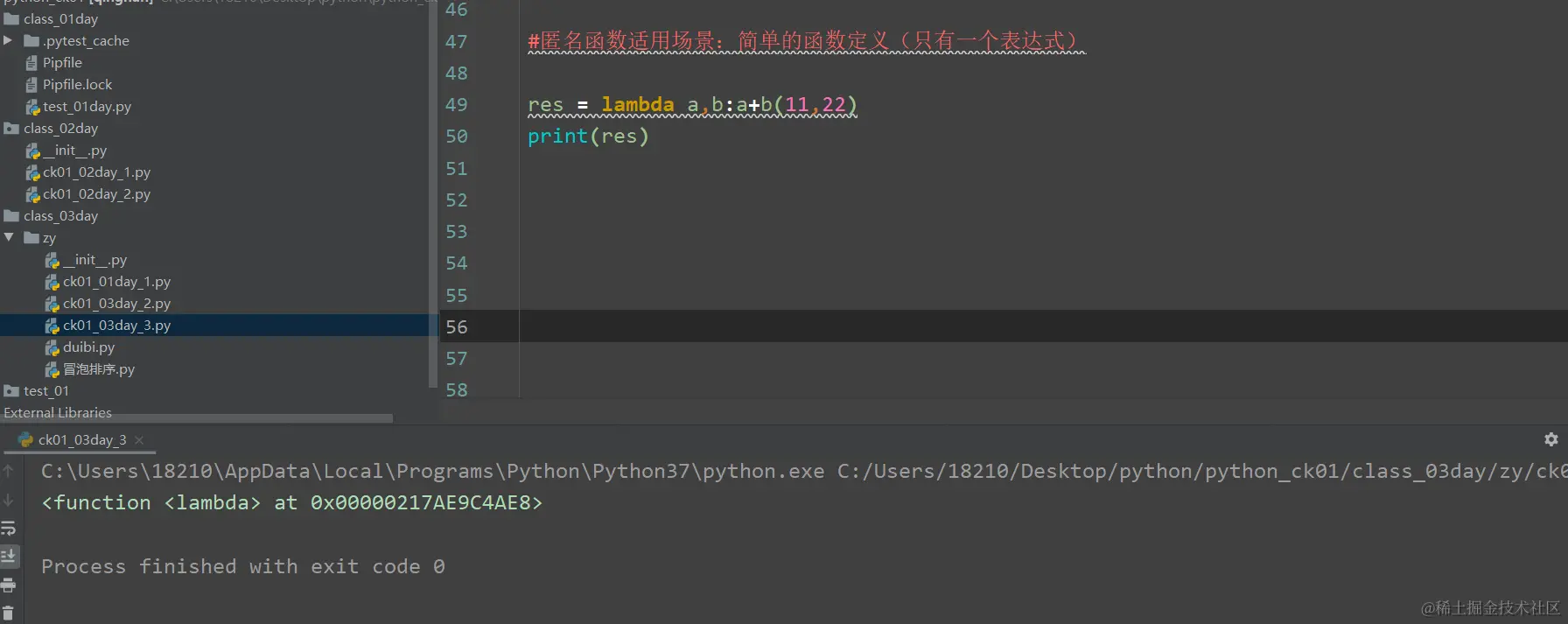The image size is (1568, 624).
Task: Click the down-arrow stack trace icon in console
Action: [x=9, y=500]
